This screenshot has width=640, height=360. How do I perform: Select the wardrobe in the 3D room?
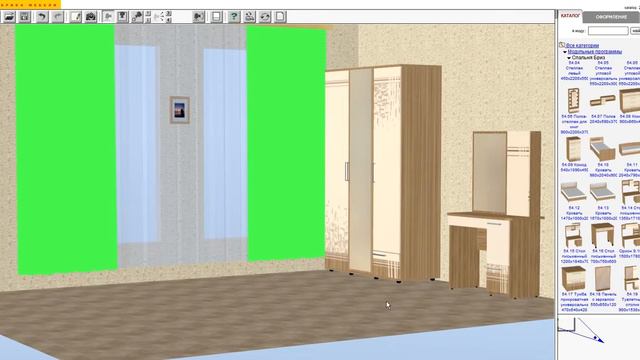tap(383, 173)
